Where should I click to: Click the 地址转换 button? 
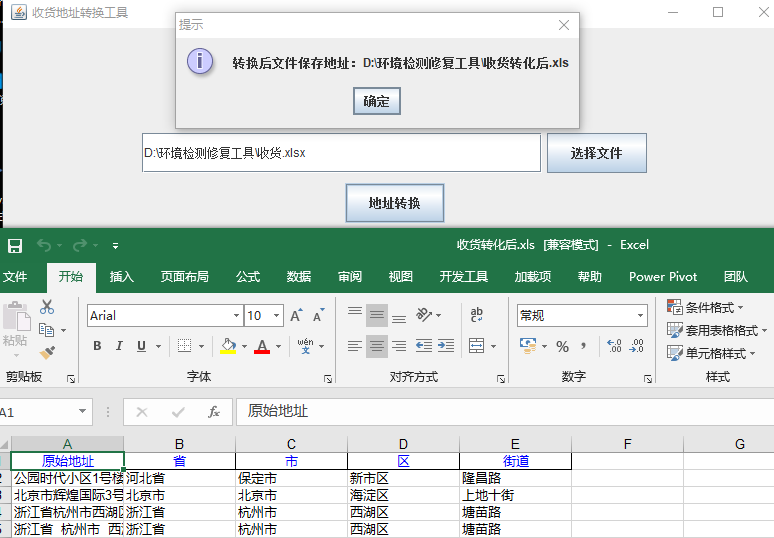395,203
